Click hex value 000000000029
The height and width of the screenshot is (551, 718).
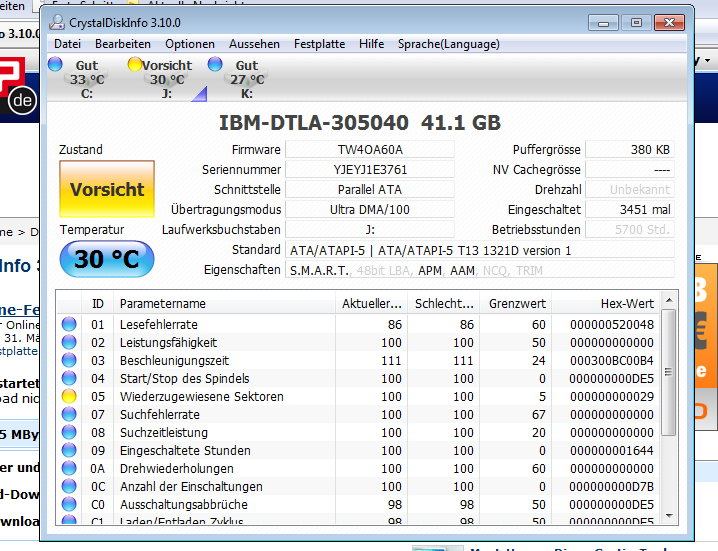click(612, 397)
